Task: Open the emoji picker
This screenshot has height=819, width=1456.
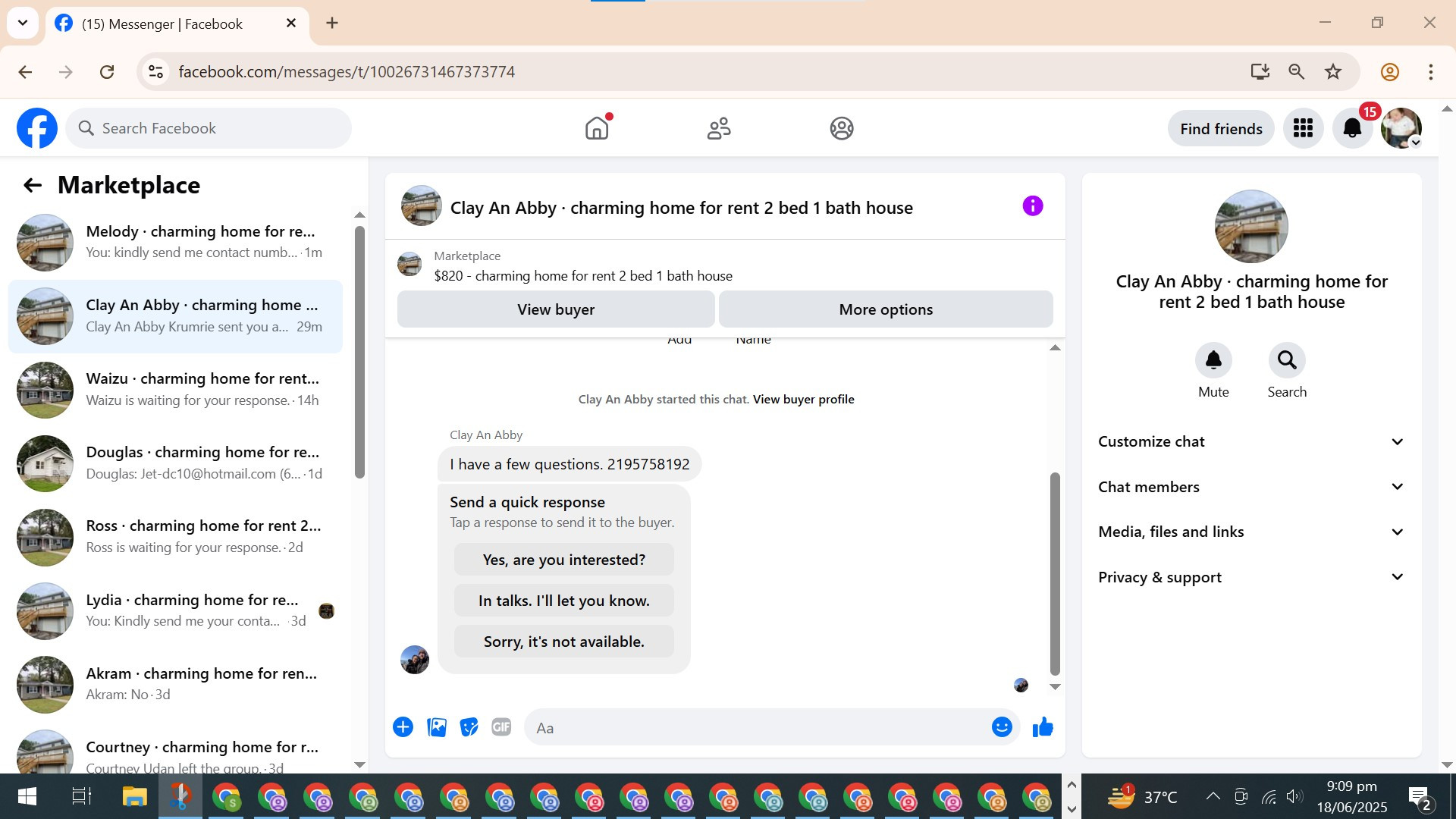Action: 1002,727
